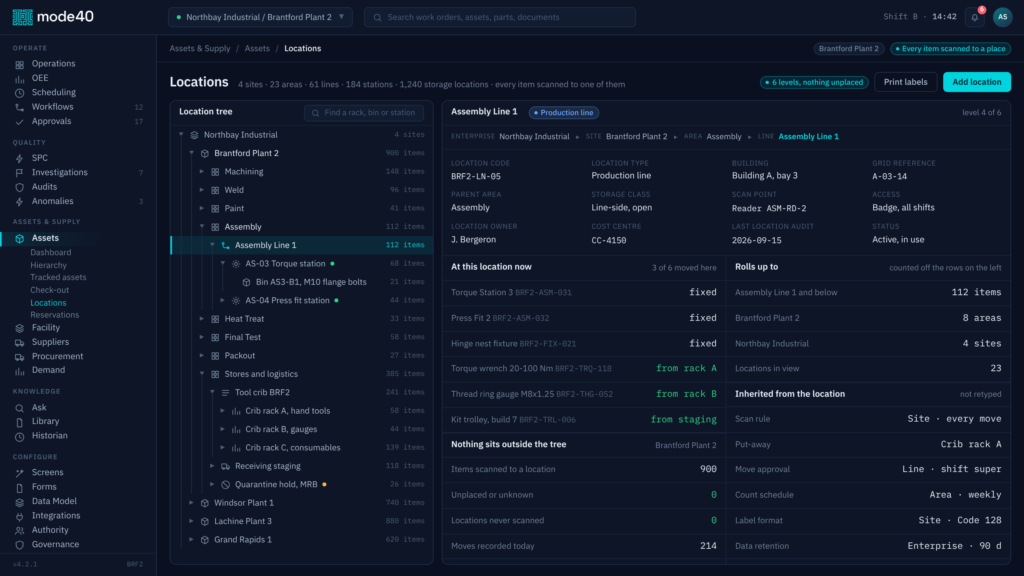Expand the Windsor Plant 1 site
Screen dimensions: 1024x576
point(191,503)
